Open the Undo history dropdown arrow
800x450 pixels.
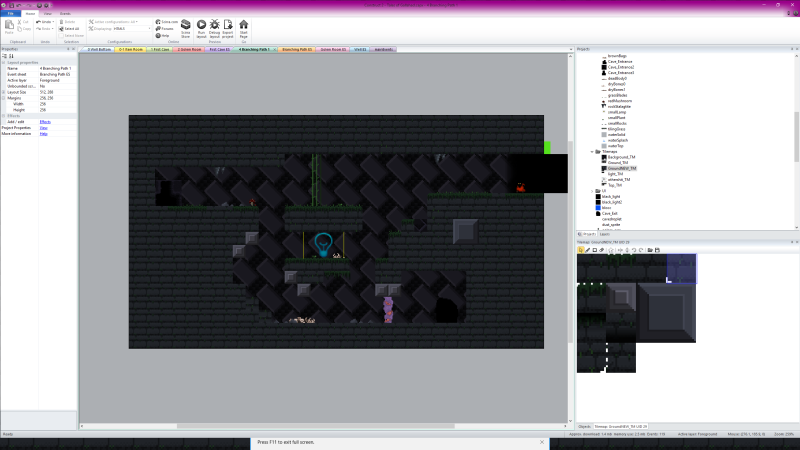(53, 22)
